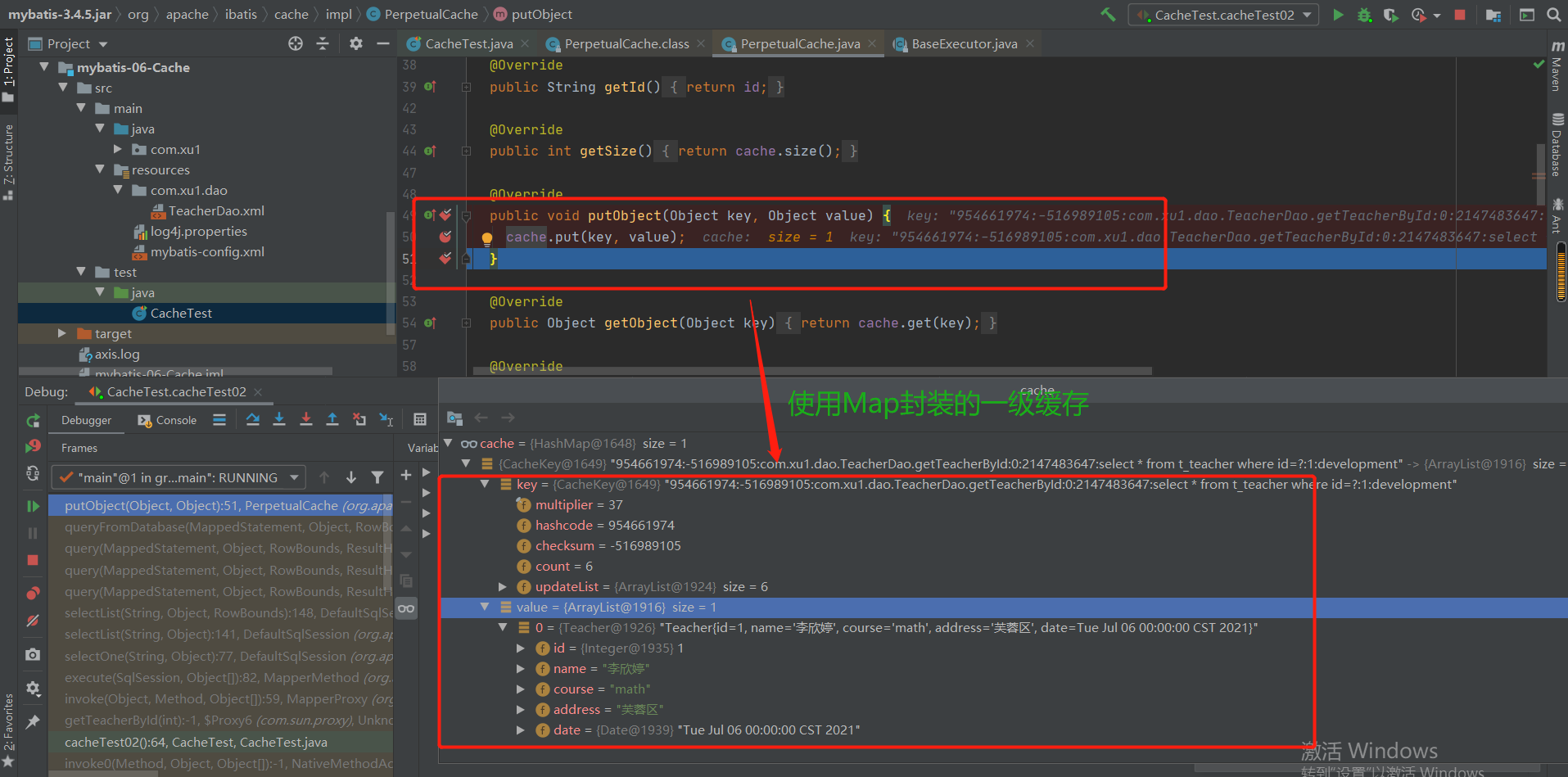Click the hashcode = 954661974 variable row
1568x777 pixels.
click(596, 525)
